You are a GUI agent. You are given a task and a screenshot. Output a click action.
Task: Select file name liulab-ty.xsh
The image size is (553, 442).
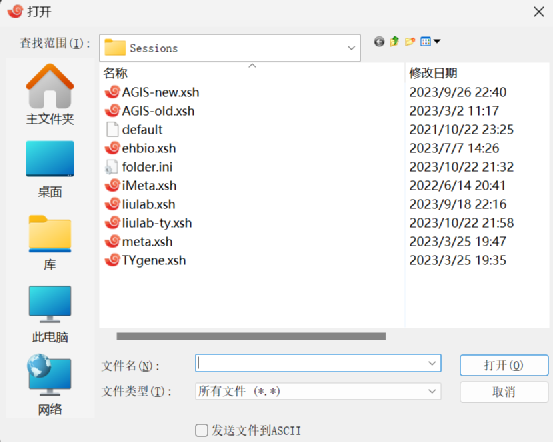tap(157, 223)
